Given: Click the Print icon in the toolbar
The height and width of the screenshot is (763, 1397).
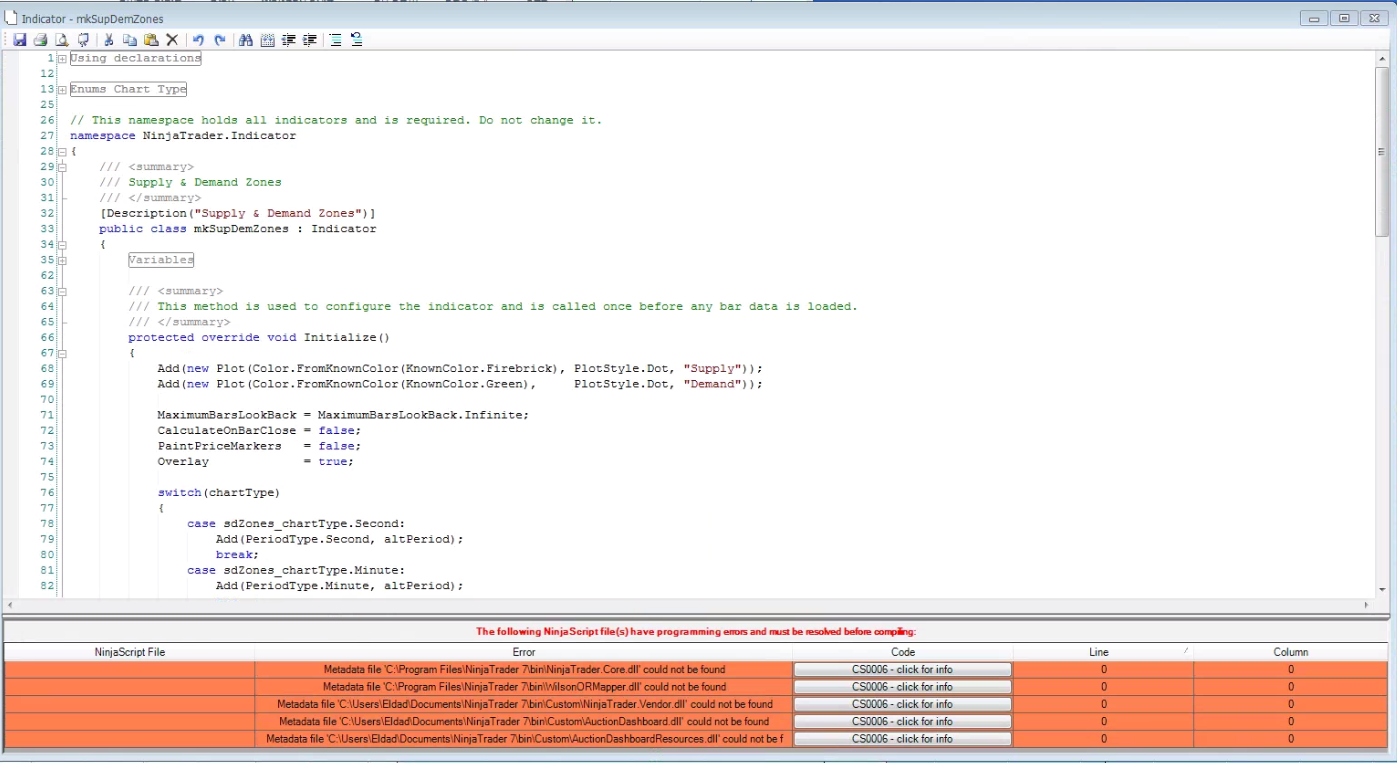Looking at the screenshot, I should pyautogui.click(x=40, y=40).
